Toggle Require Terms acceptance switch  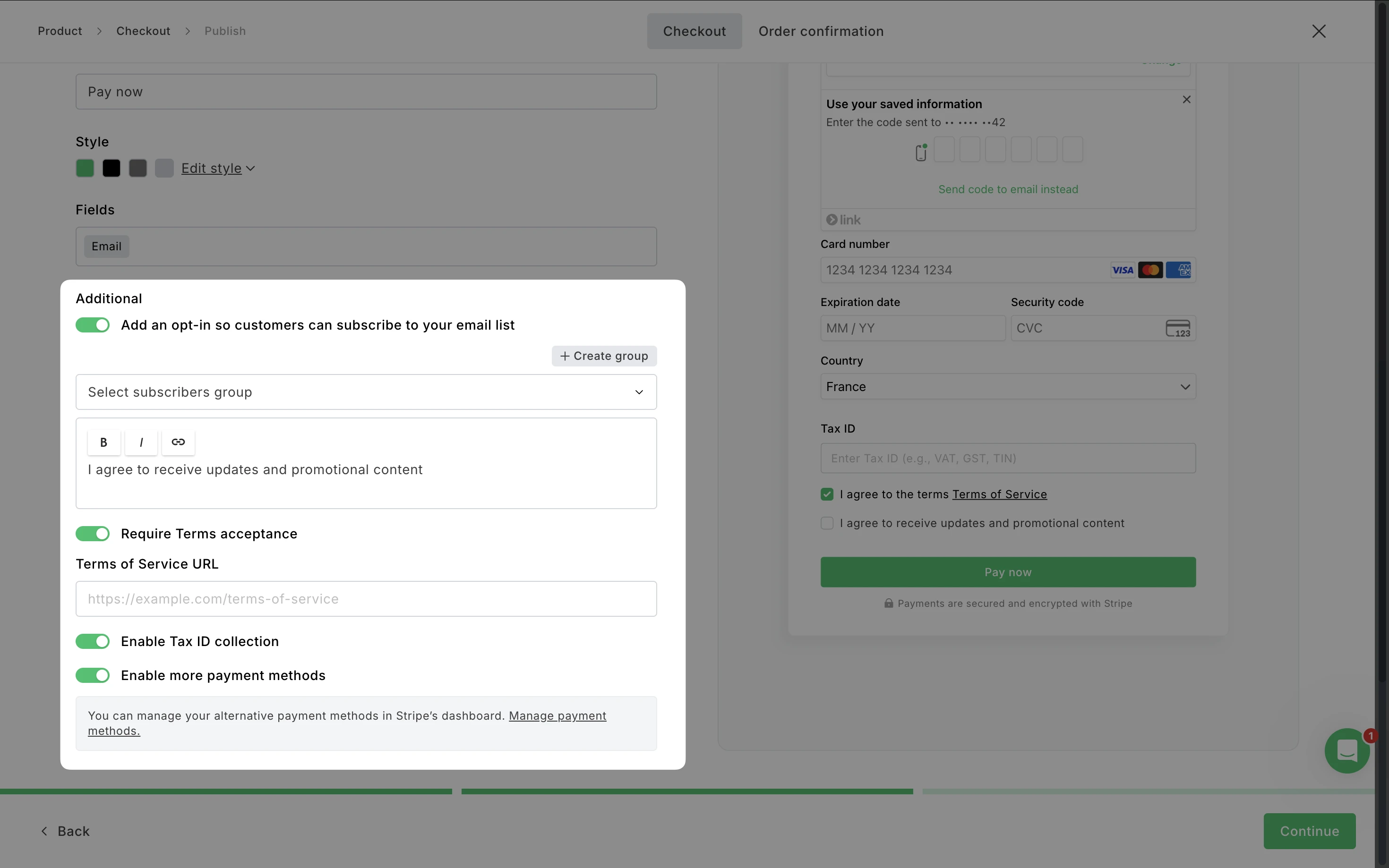(x=93, y=534)
